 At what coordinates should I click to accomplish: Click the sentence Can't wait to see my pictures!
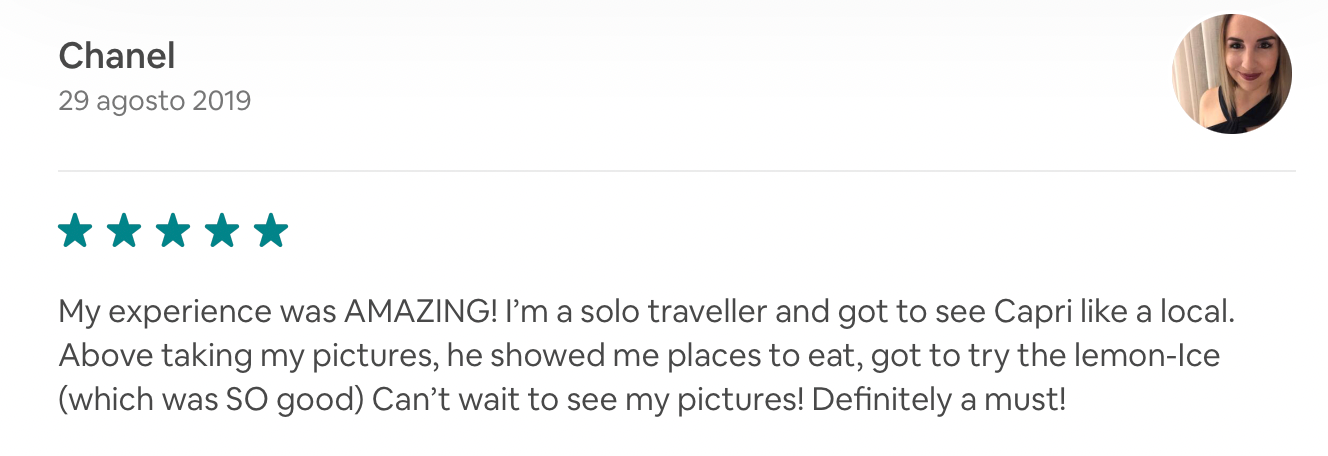(588, 400)
